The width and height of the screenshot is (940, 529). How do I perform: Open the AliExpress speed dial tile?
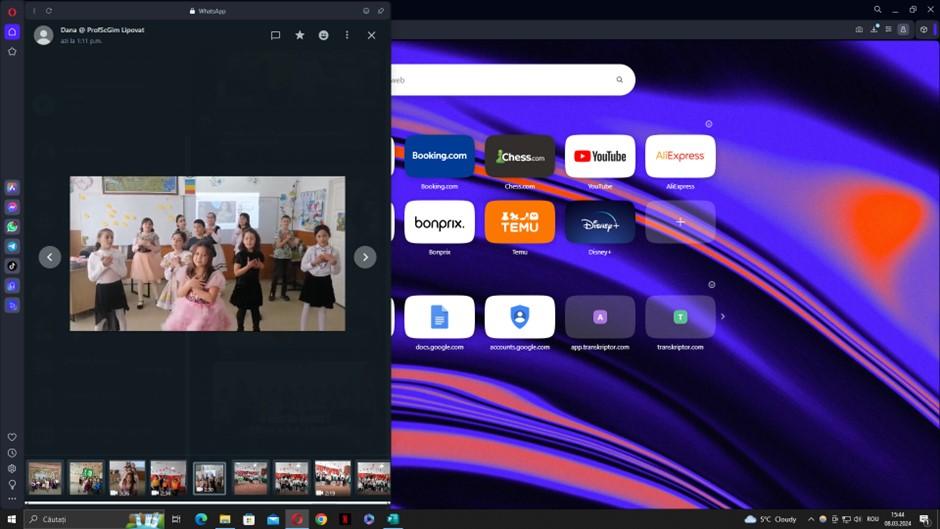tap(680, 156)
